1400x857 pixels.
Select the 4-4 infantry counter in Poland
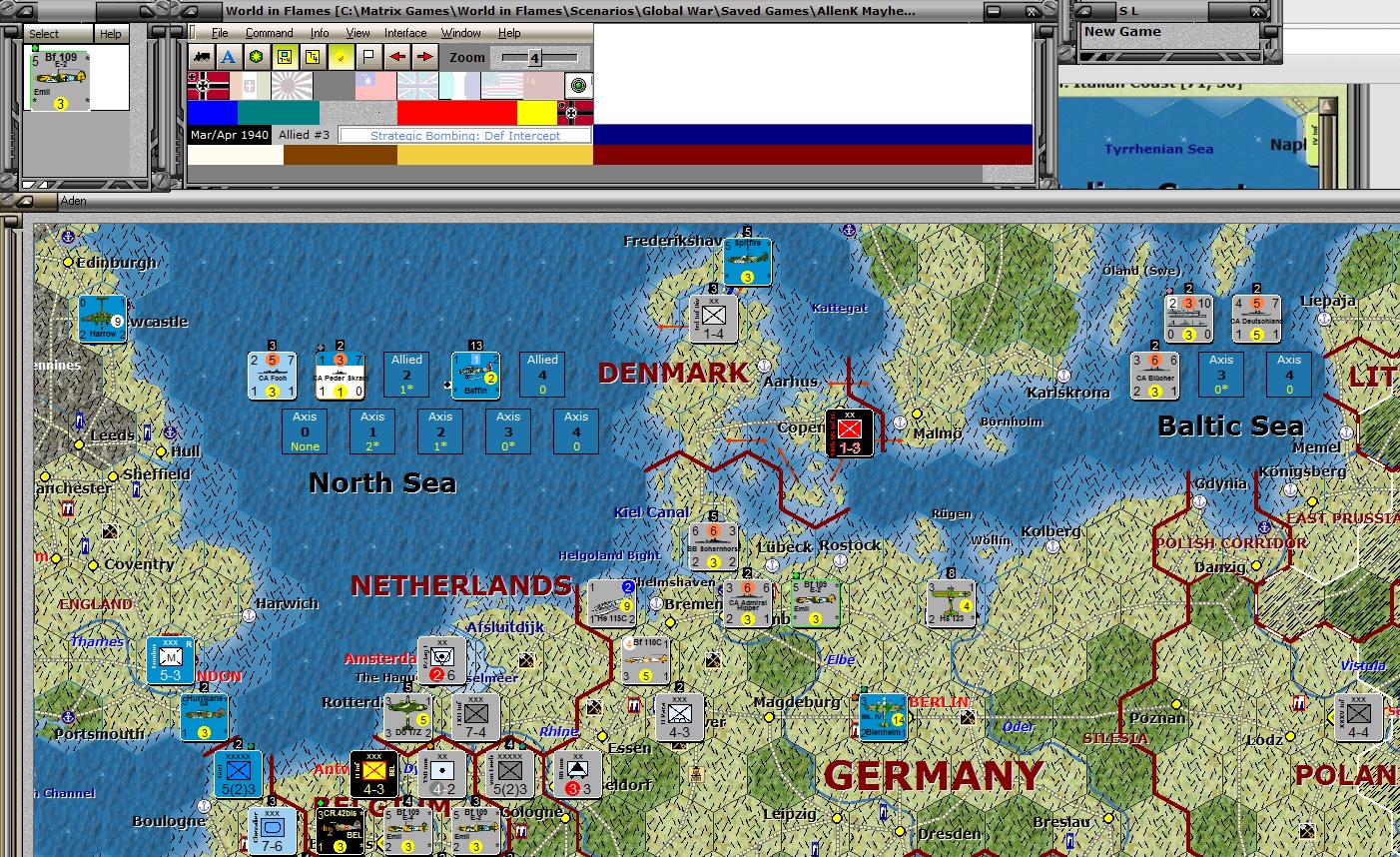[1359, 717]
